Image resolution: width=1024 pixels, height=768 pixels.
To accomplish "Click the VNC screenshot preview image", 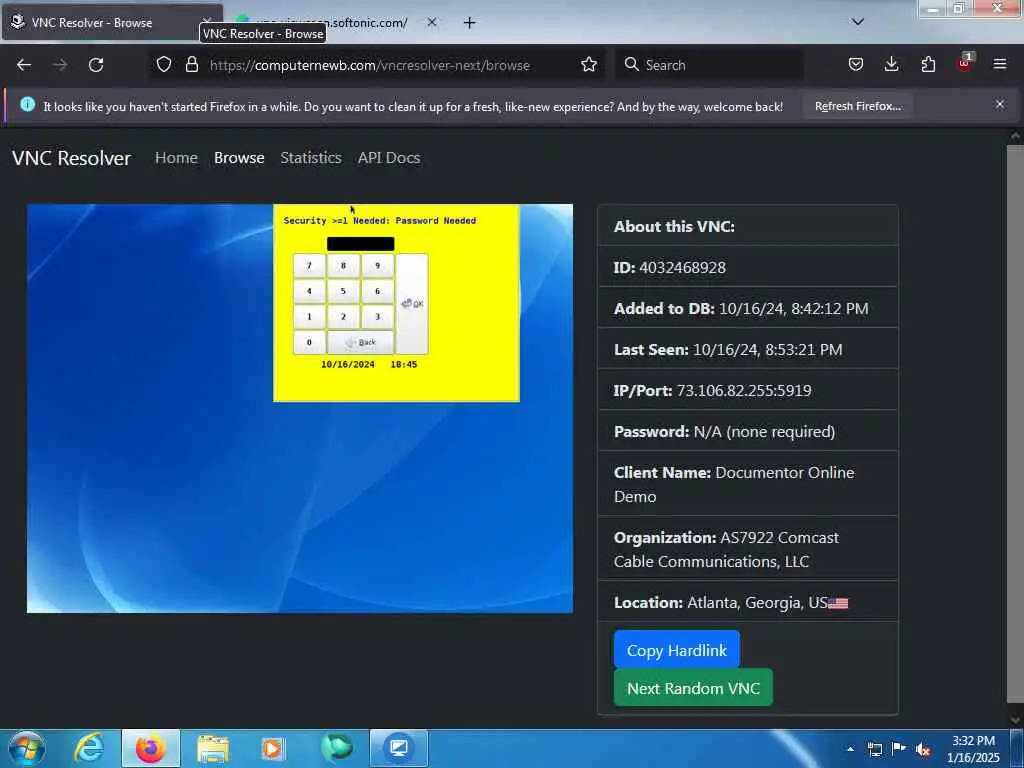I will [x=300, y=408].
